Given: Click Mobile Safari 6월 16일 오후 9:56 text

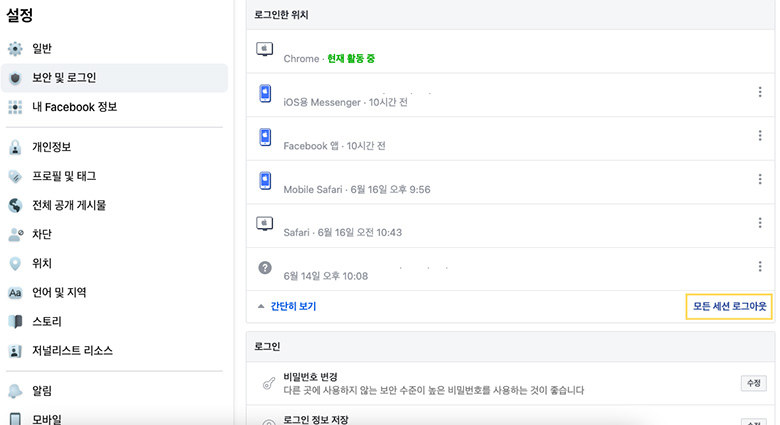Looking at the screenshot, I should click(357, 190).
